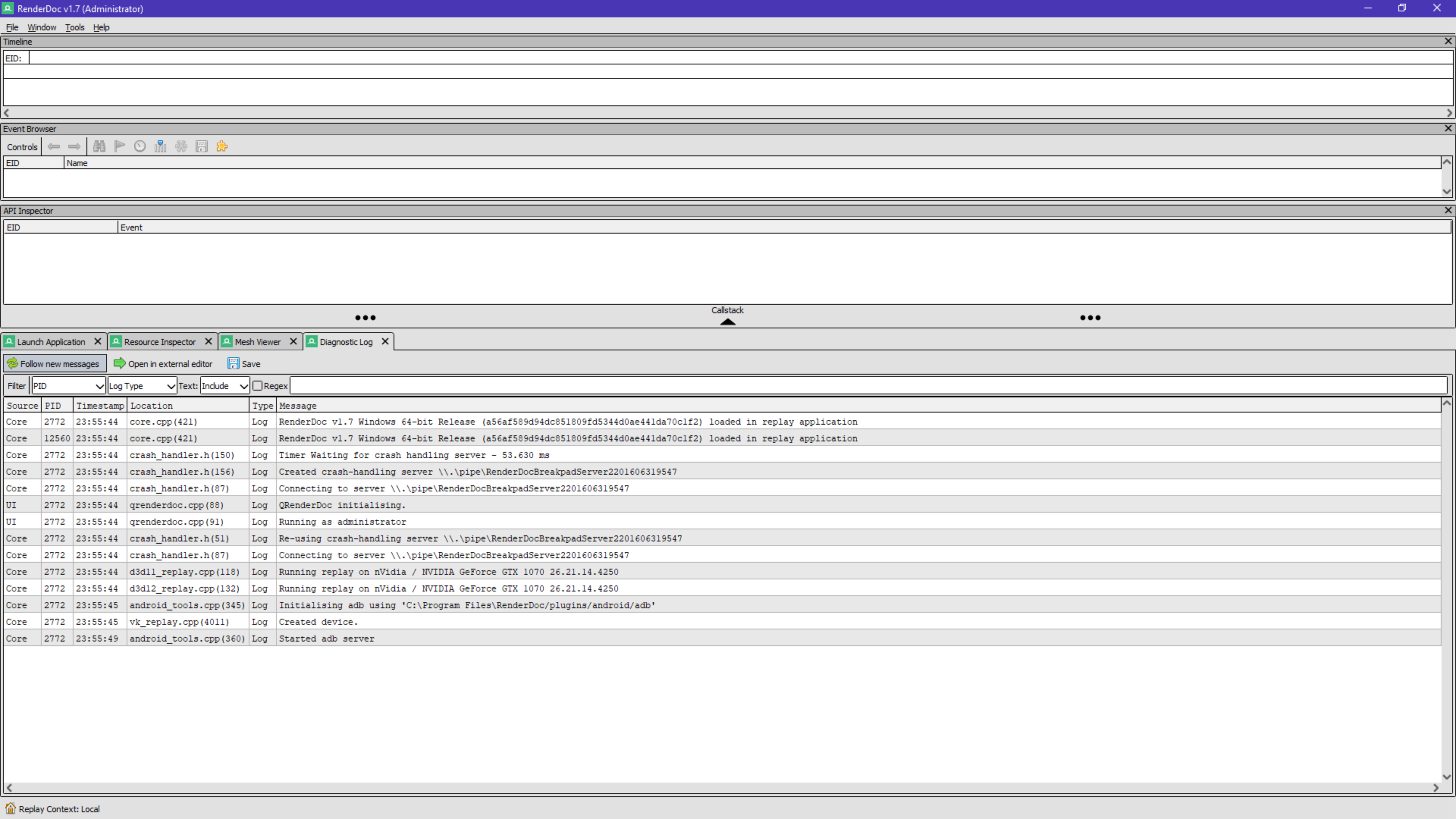Click the house icon beside Replay Context
1456x819 pixels.
10,808
